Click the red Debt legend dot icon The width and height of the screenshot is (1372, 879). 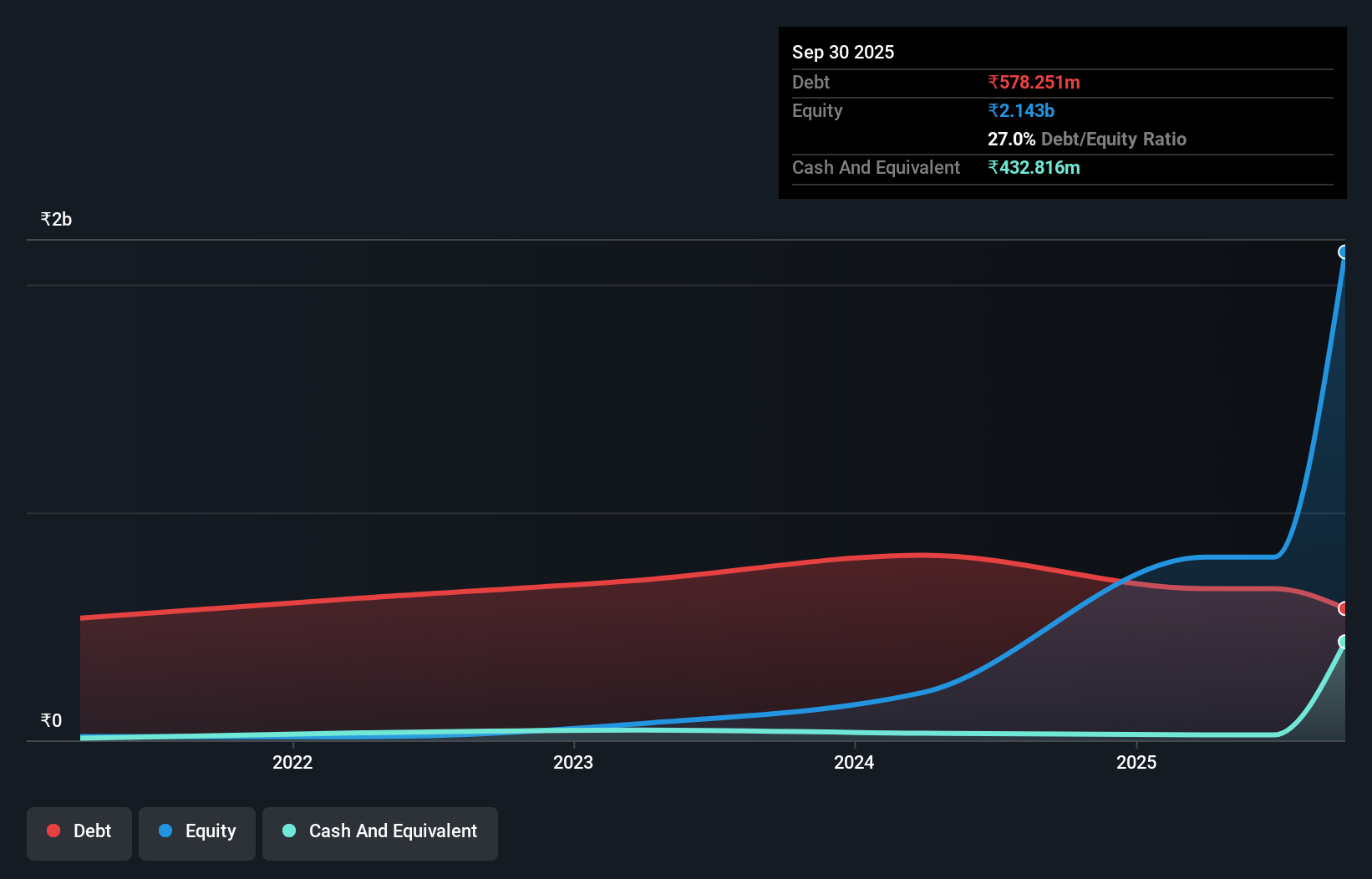(53, 831)
